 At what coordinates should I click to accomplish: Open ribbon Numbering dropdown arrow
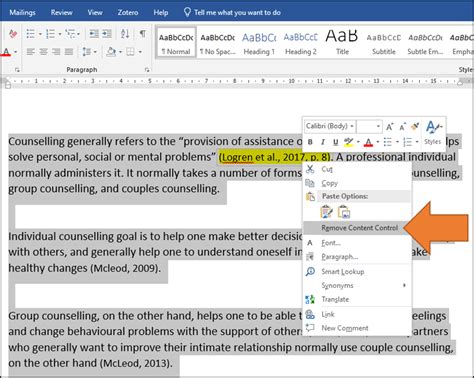pos(60,34)
